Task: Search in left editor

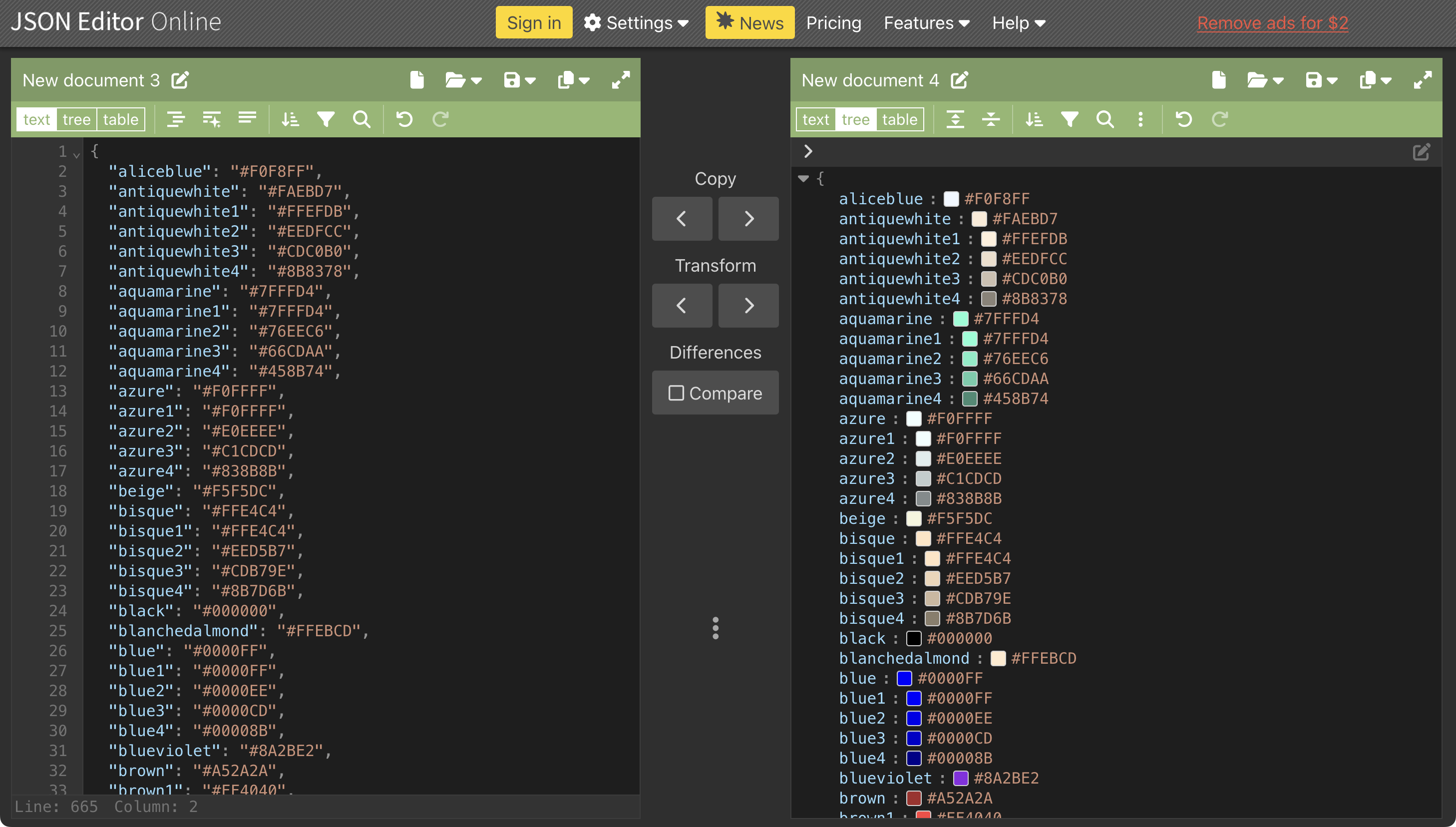Action: tap(362, 119)
